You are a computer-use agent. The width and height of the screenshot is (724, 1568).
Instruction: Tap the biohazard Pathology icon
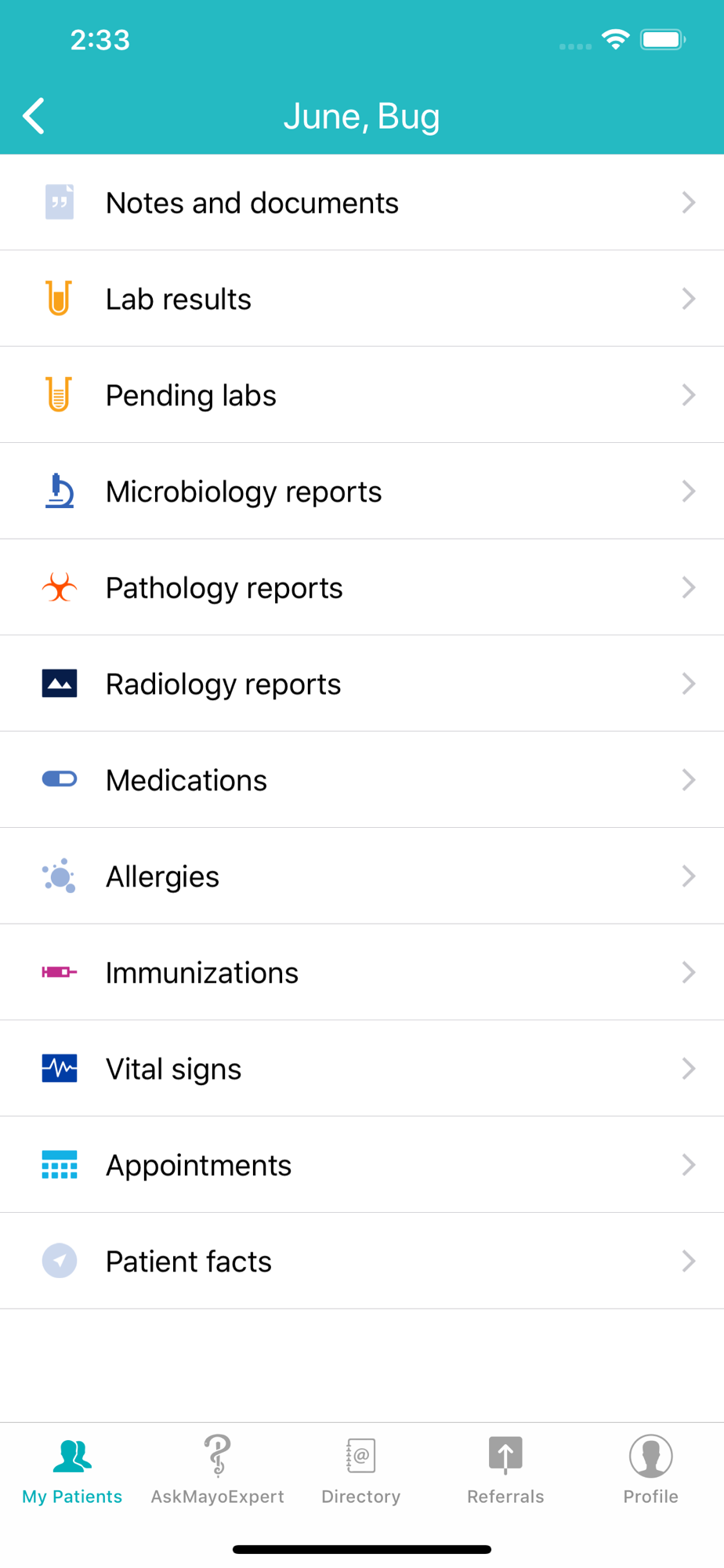coord(59,587)
